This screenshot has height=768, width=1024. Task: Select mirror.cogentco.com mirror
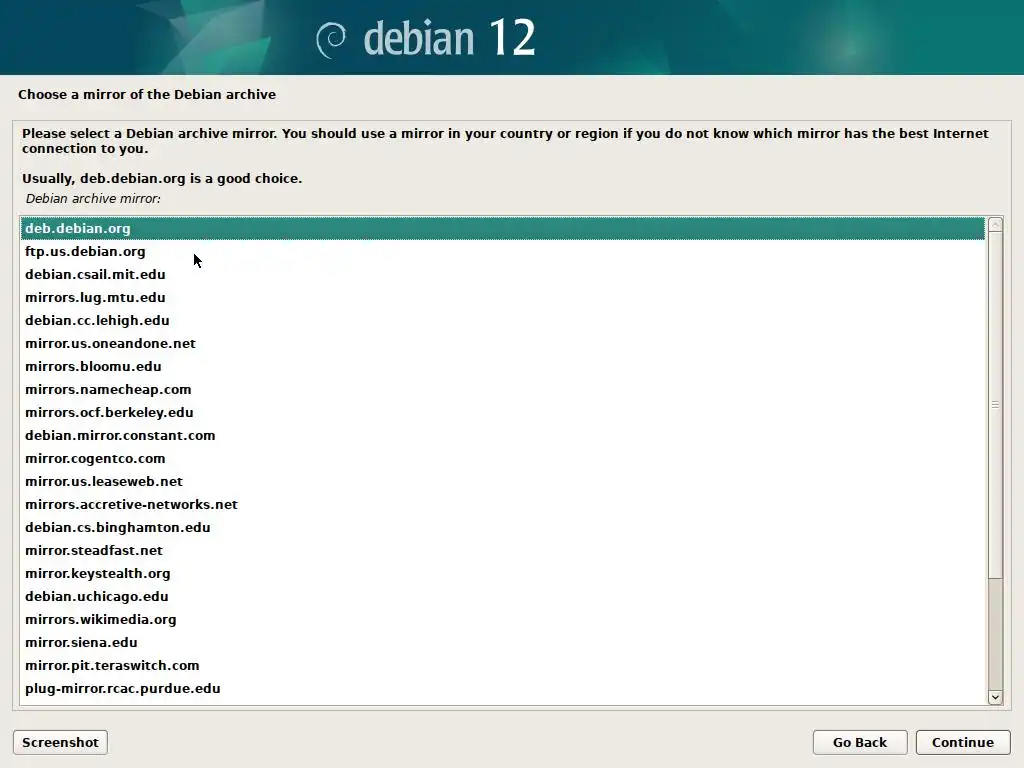pyautogui.click(x=502, y=458)
